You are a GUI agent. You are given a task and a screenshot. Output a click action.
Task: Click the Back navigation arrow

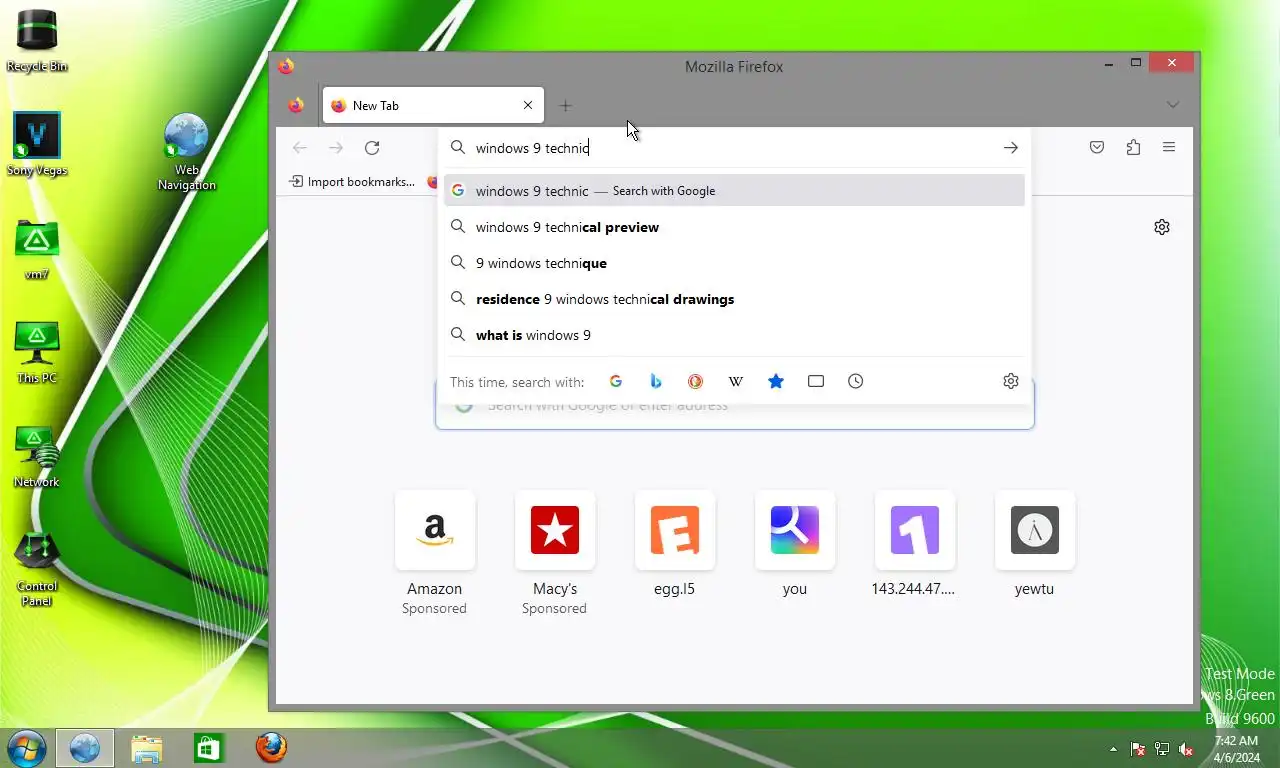click(300, 148)
